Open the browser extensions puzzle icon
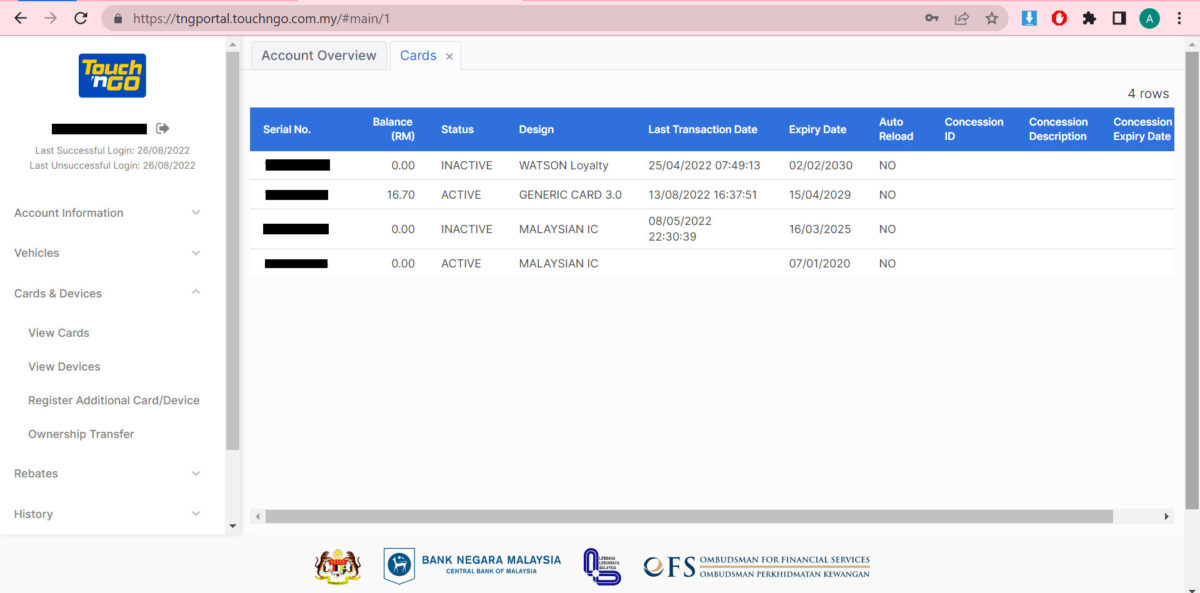This screenshot has width=1200, height=593. tap(1089, 18)
